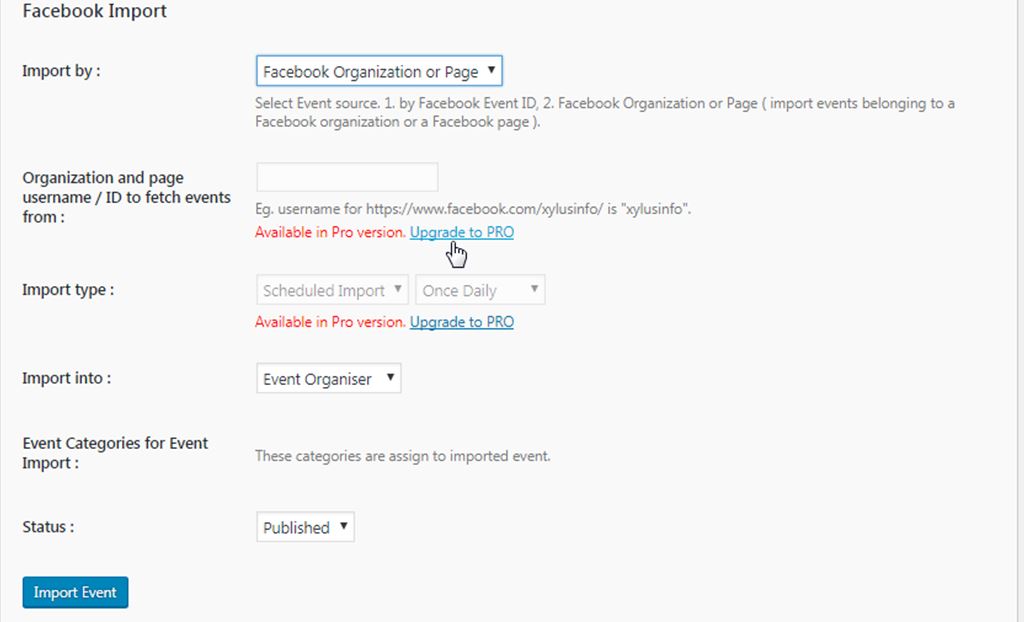Click the "Import type :" label

point(68,290)
